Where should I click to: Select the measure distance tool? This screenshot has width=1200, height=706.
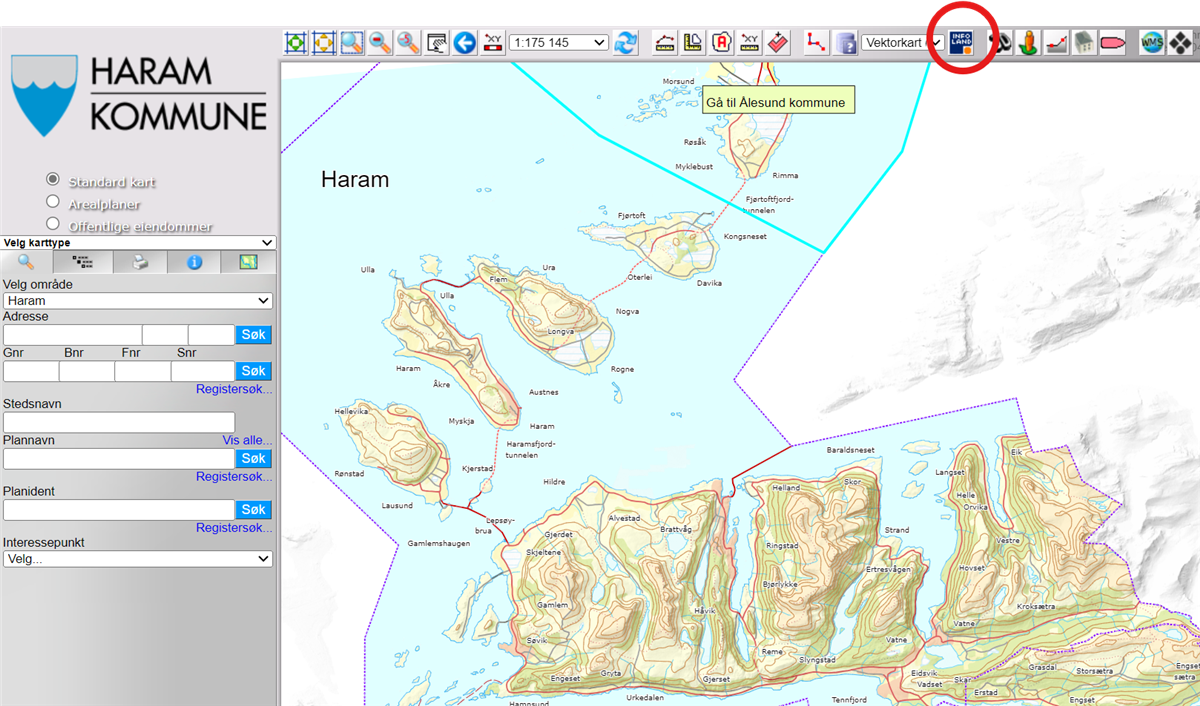click(665, 43)
